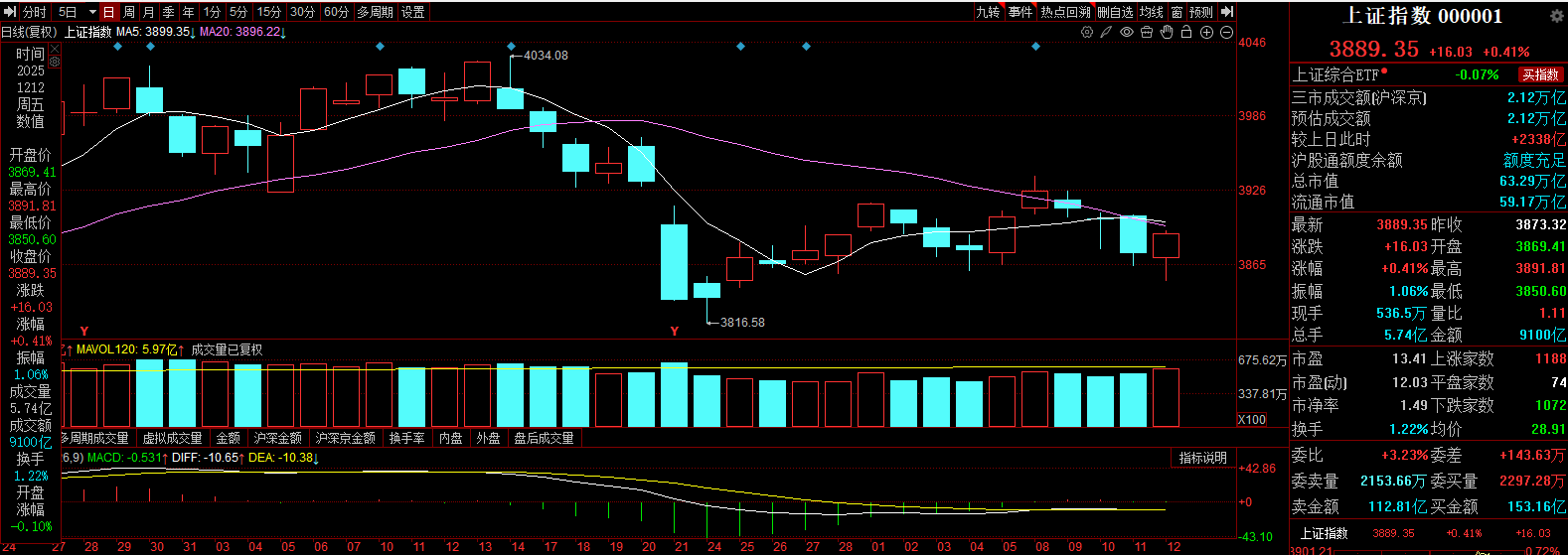Toggle the chart lock icon
The image size is (1568, 555).
1186,32
